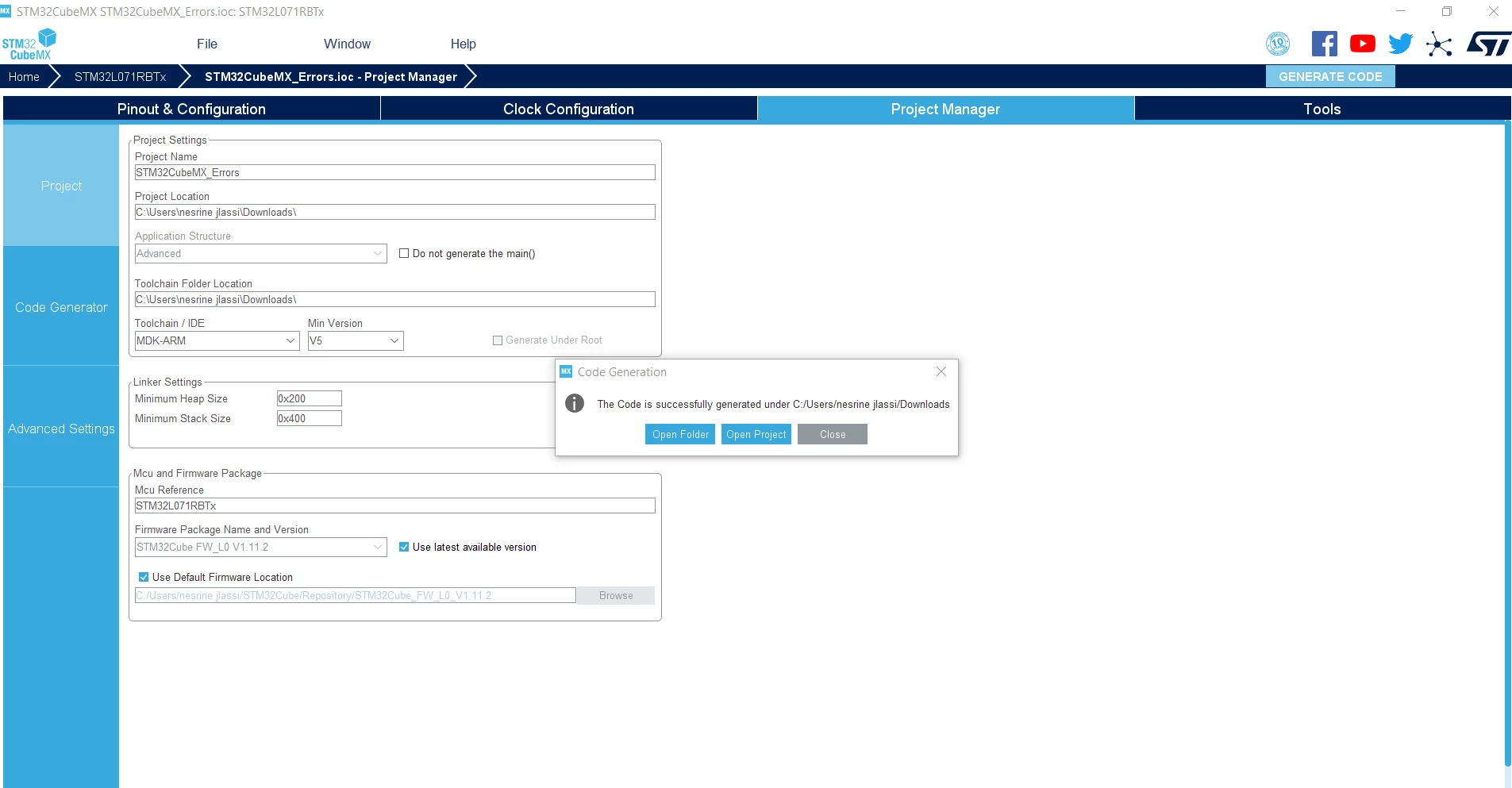Close the Code Generation dialog with X
This screenshot has width=1512, height=788.
coord(941,371)
